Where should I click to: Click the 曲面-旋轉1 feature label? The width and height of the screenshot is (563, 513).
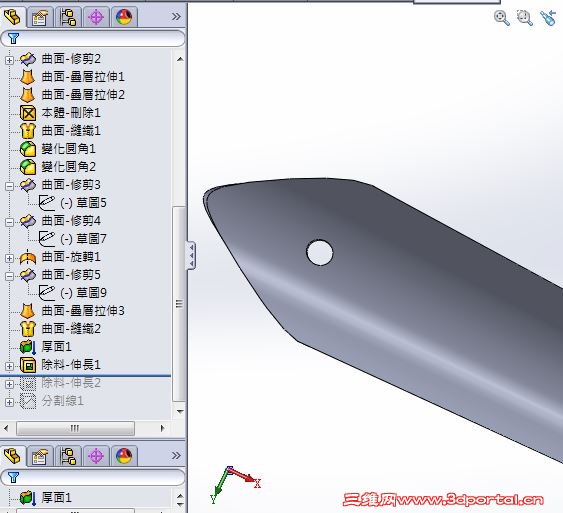point(71,257)
